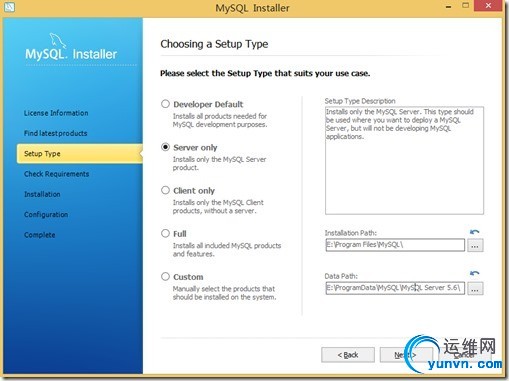Go to the Check Requirements step
The height and width of the screenshot is (381, 509).
pos(56,174)
